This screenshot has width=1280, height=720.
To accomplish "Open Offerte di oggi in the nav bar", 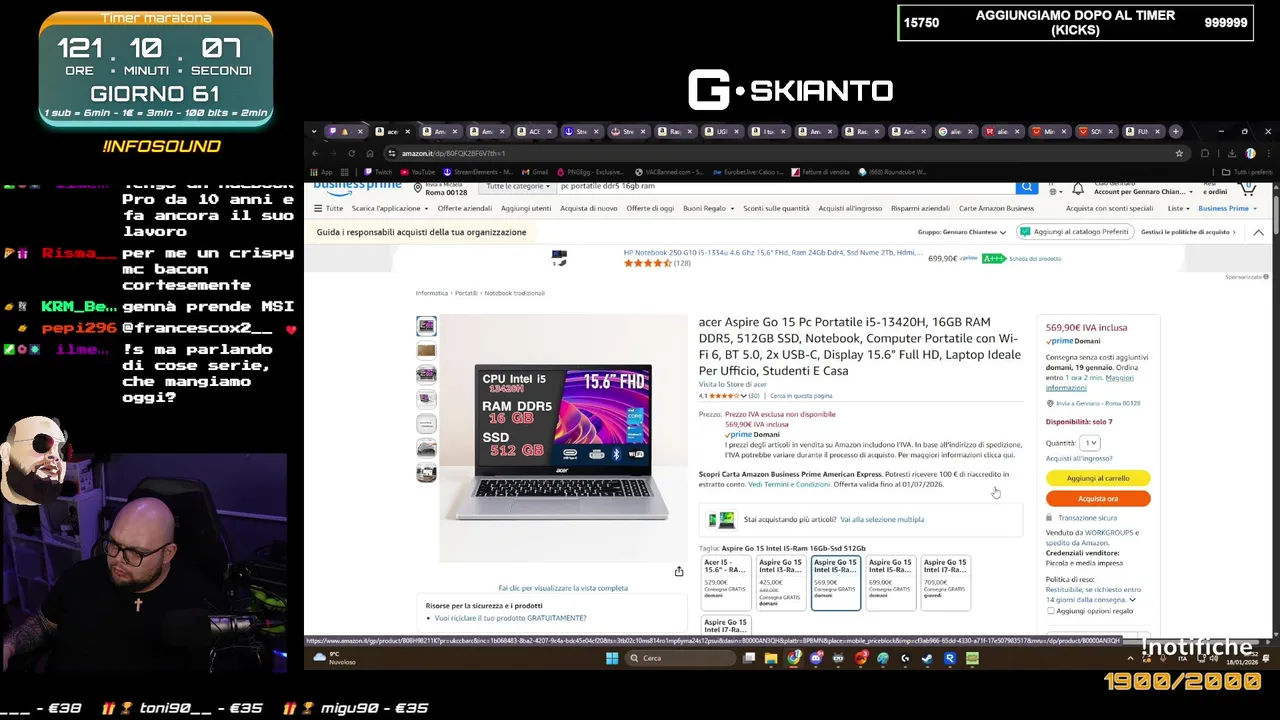I will pyautogui.click(x=650, y=208).
